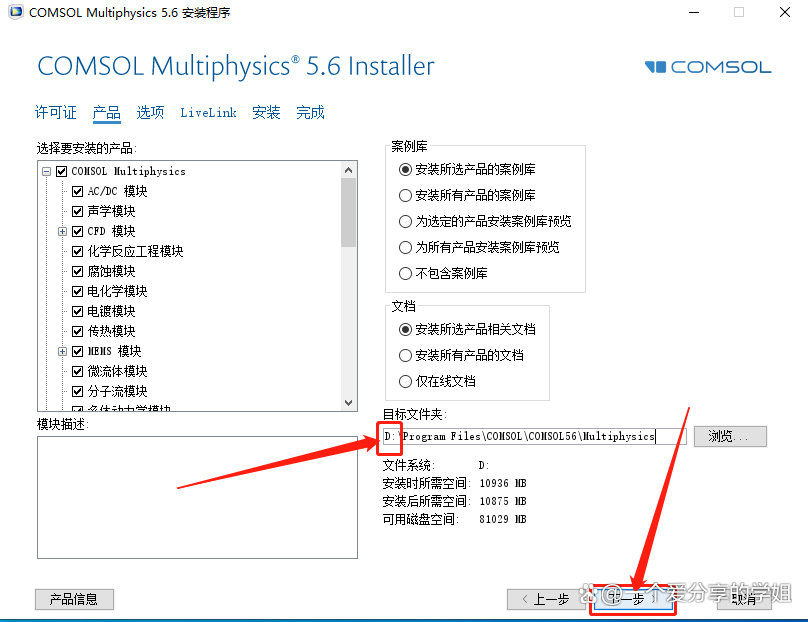Viewport: 808px width, 622px height.
Task: Open the LiveLink step tab
Action: (208, 112)
